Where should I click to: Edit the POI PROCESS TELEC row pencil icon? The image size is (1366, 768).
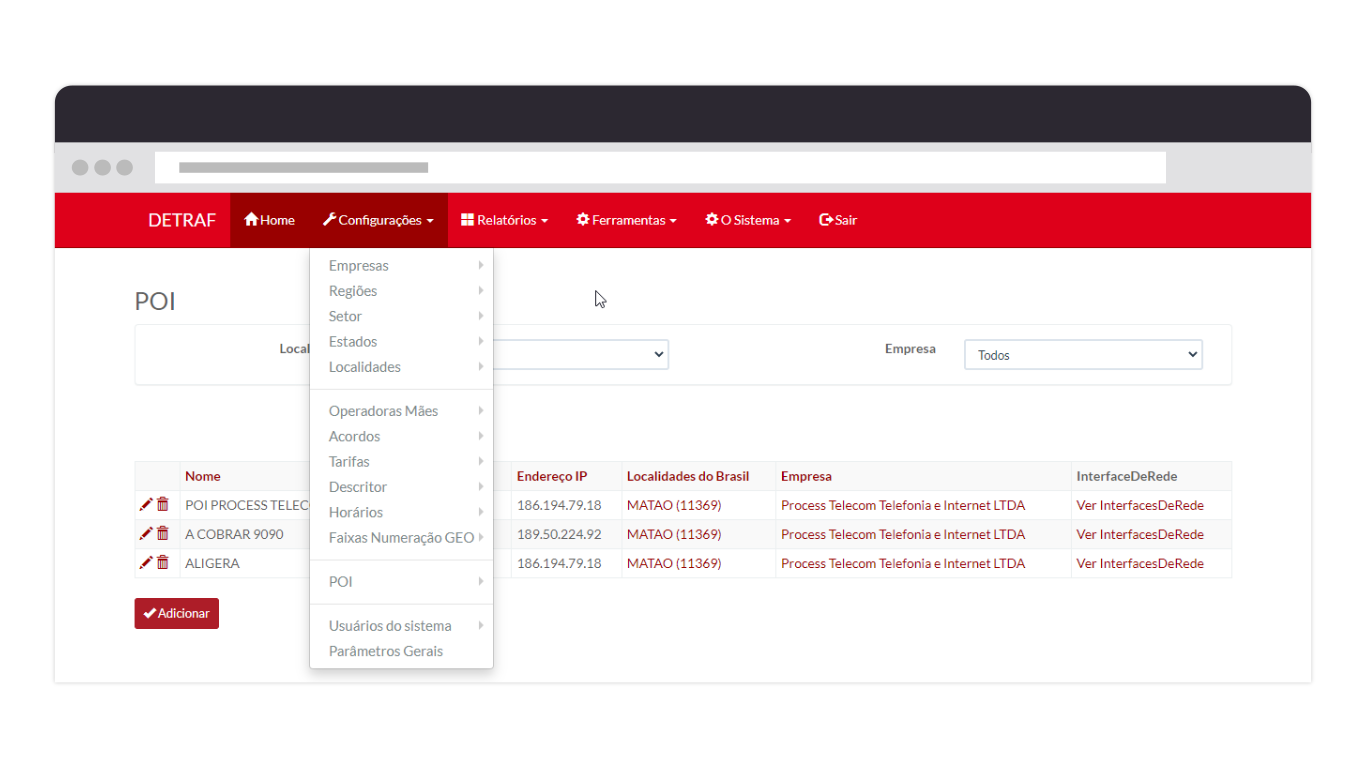click(x=146, y=505)
